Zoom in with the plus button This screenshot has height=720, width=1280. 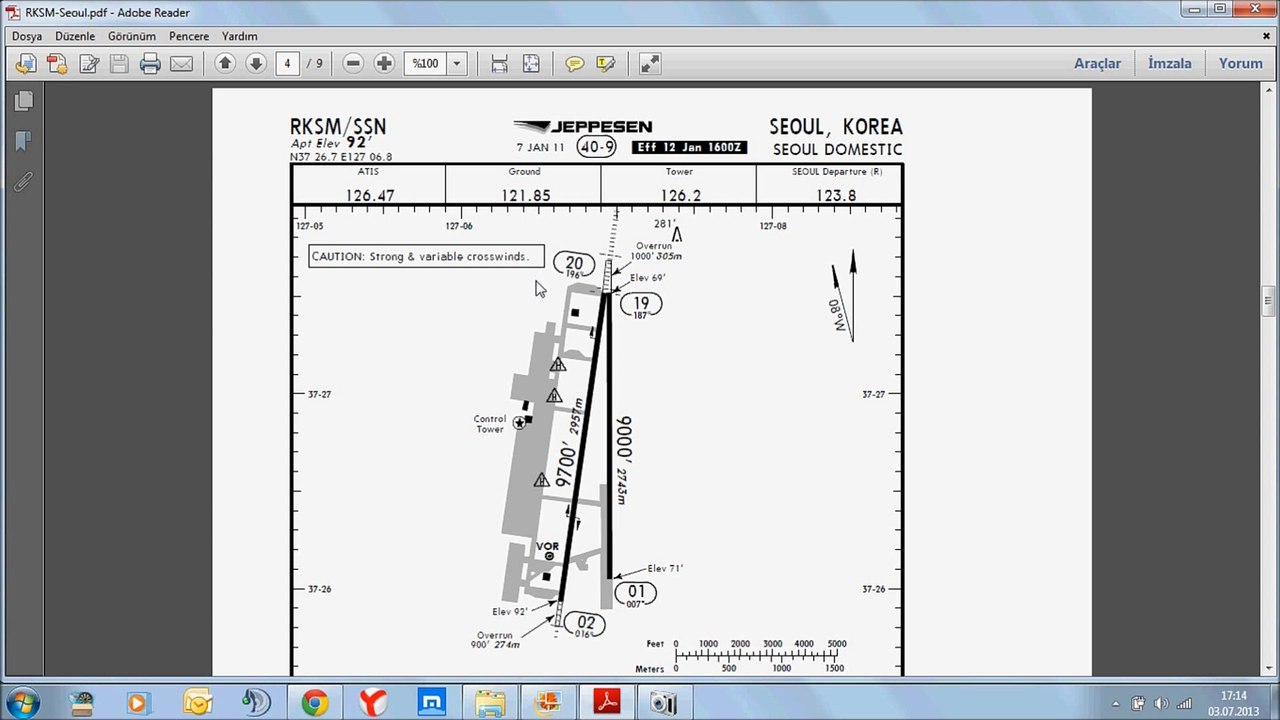(384, 63)
